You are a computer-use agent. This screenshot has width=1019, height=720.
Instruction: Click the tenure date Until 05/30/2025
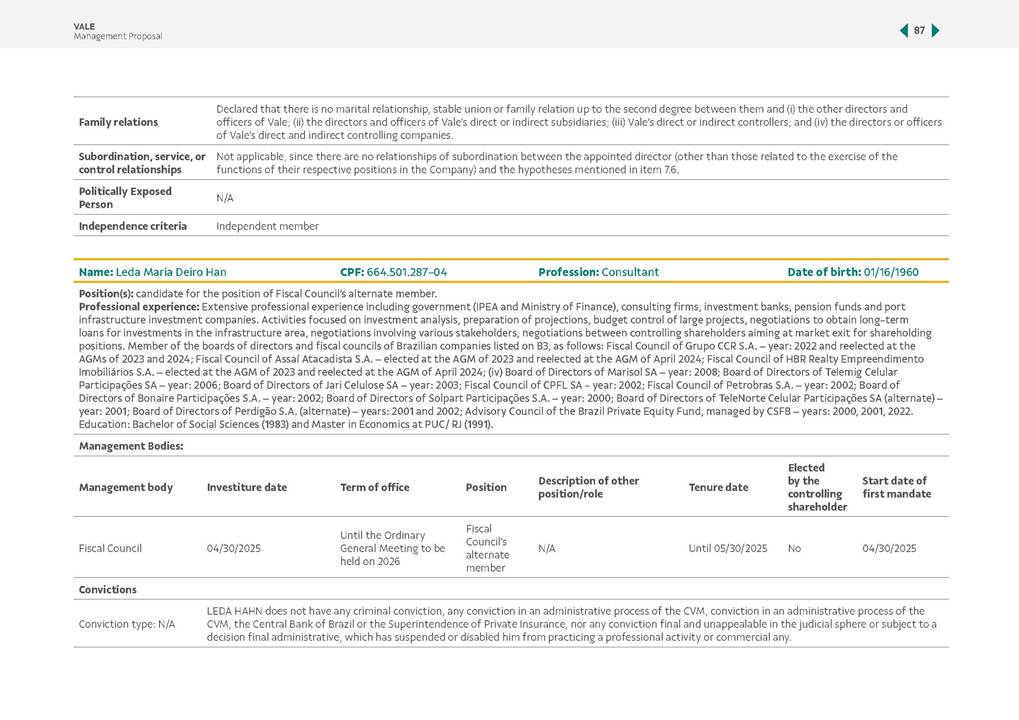coord(727,548)
